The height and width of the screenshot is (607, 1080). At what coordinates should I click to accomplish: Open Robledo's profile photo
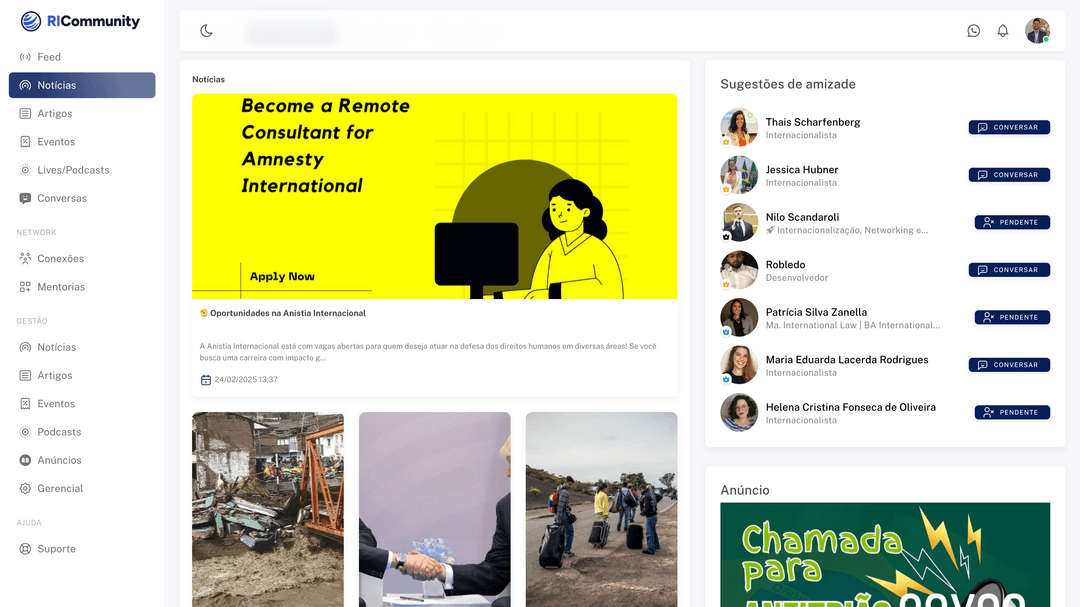click(739, 270)
